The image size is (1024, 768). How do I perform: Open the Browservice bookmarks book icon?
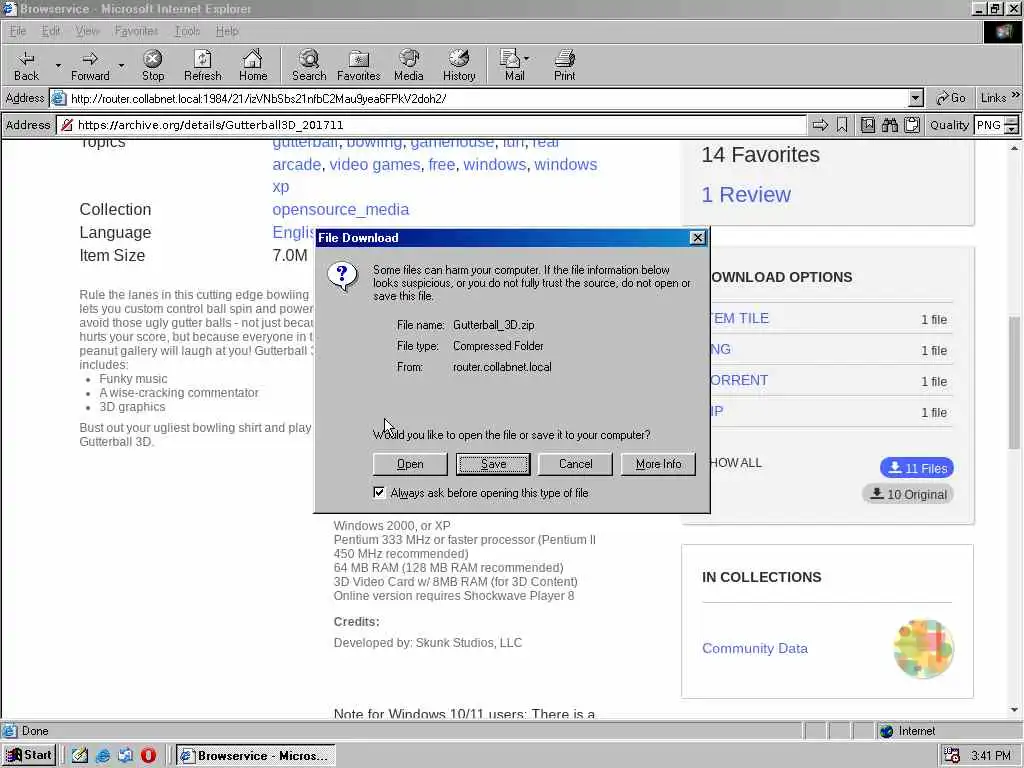click(x=868, y=125)
